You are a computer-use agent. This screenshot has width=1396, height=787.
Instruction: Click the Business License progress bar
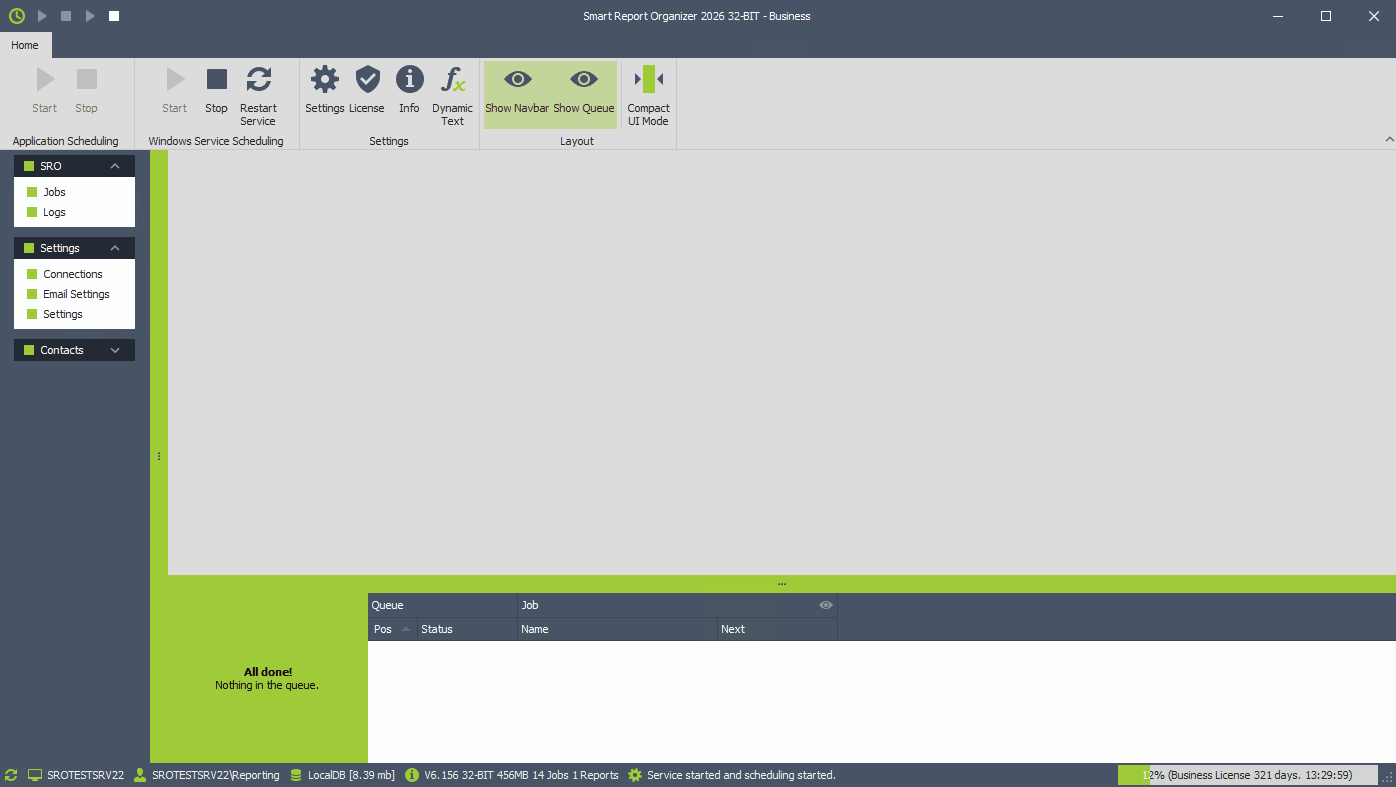click(1247, 775)
